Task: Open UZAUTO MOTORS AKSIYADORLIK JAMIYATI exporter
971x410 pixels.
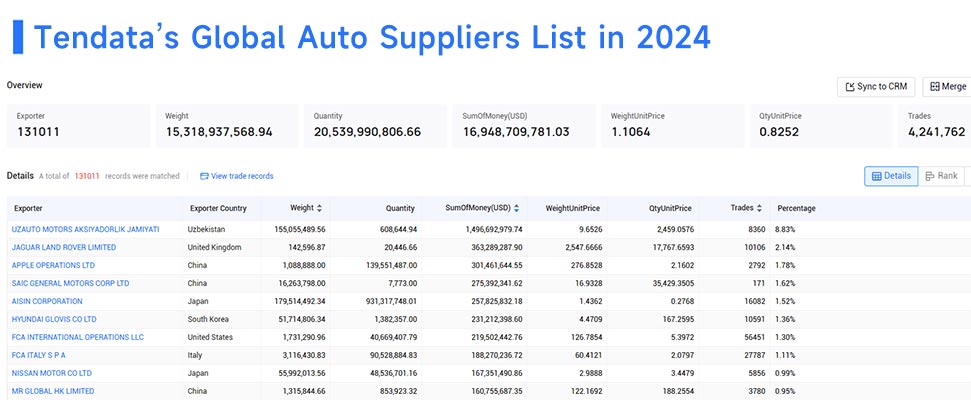Action: click(85, 229)
